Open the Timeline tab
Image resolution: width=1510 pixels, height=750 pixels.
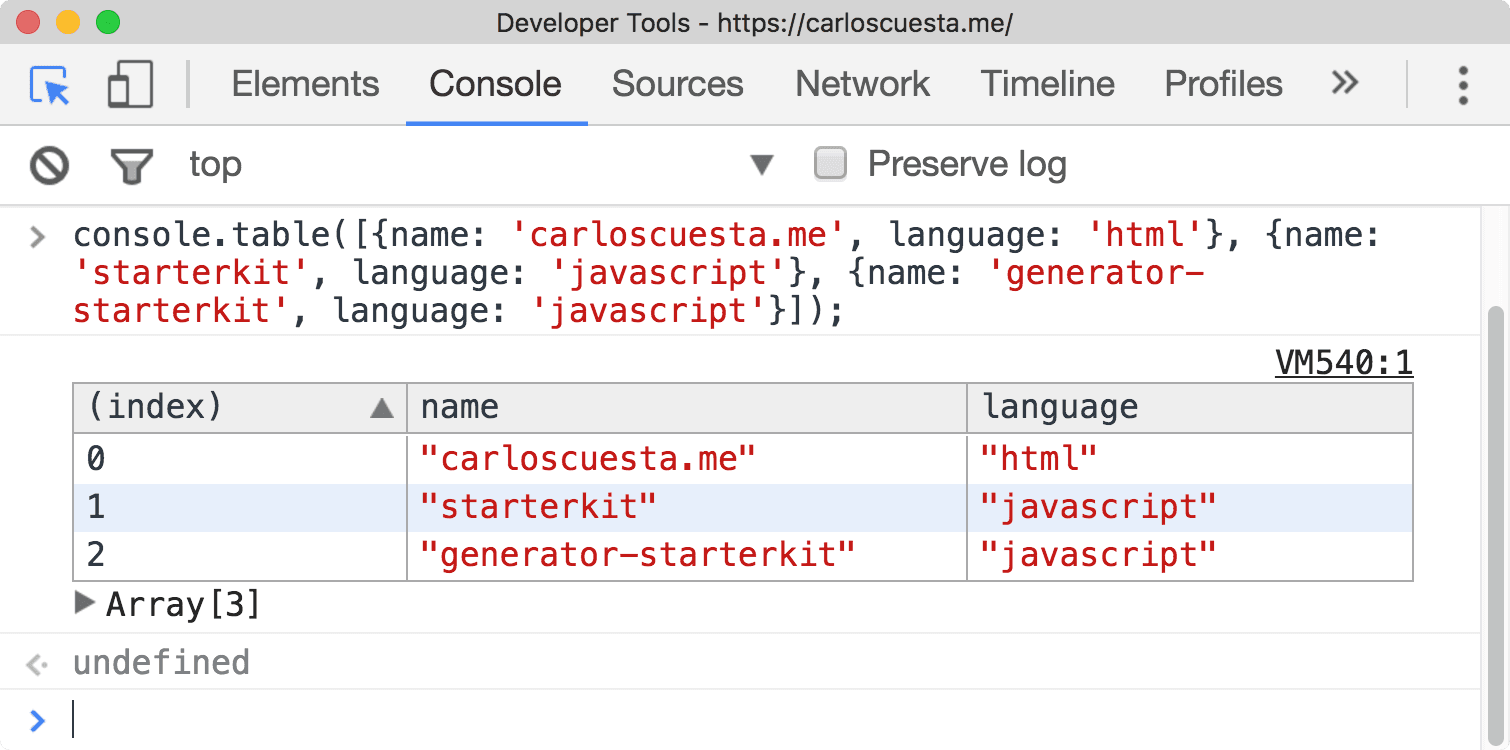pyautogui.click(x=1047, y=84)
